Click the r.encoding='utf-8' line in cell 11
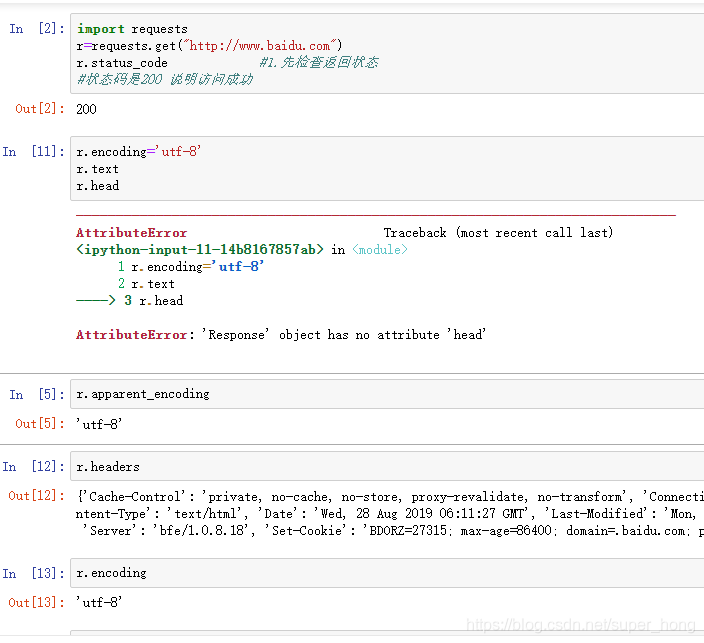Image resolution: width=704 pixels, height=643 pixels. click(x=138, y=152)
